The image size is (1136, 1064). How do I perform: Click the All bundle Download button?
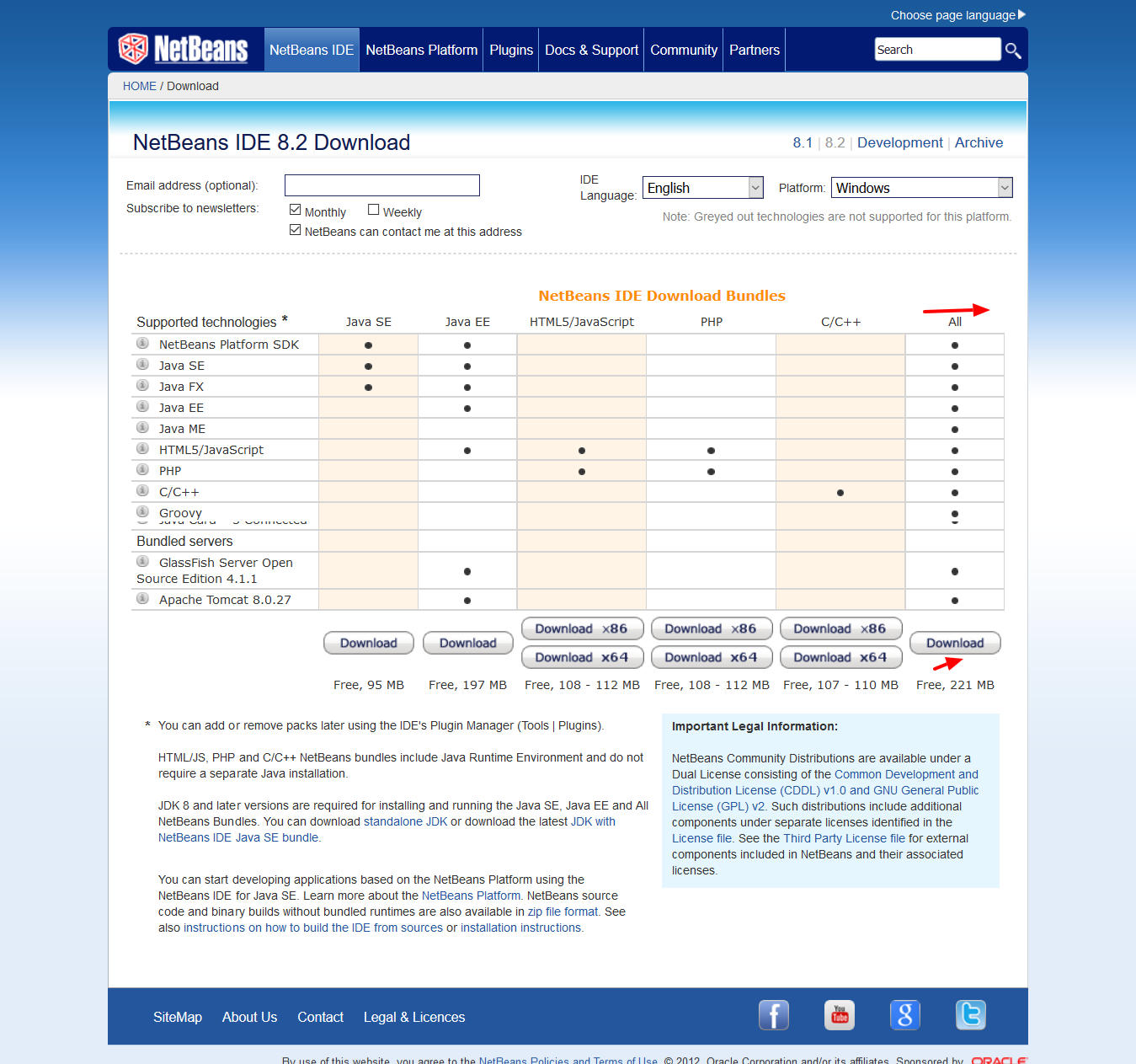tap(955, 643)
